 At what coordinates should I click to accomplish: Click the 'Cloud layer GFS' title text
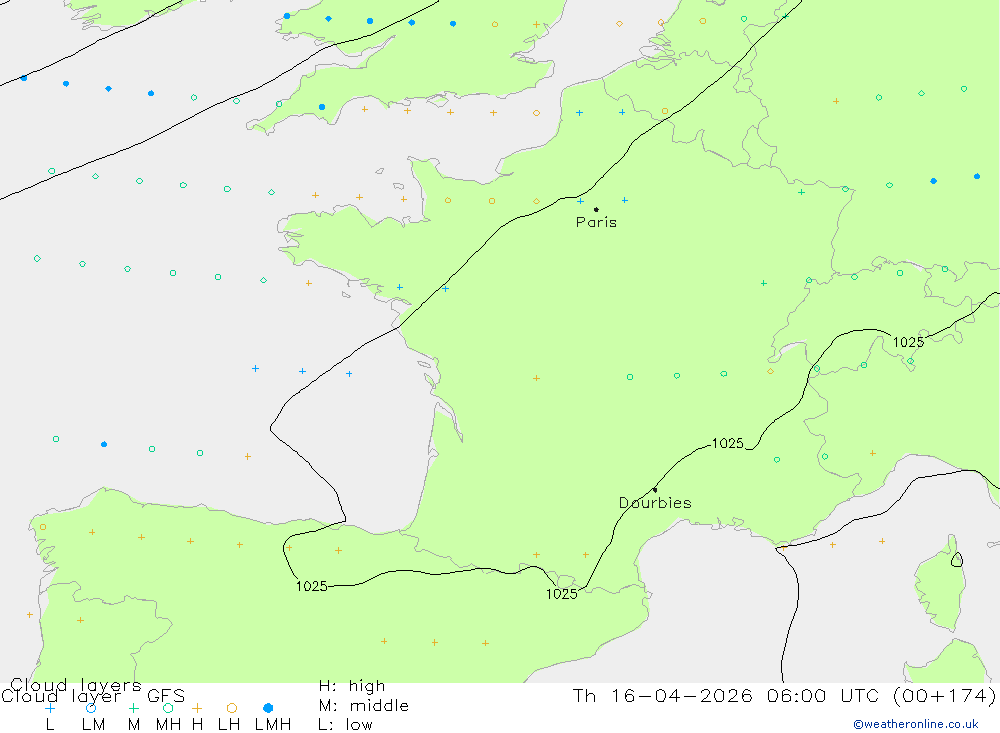[93, 696]
